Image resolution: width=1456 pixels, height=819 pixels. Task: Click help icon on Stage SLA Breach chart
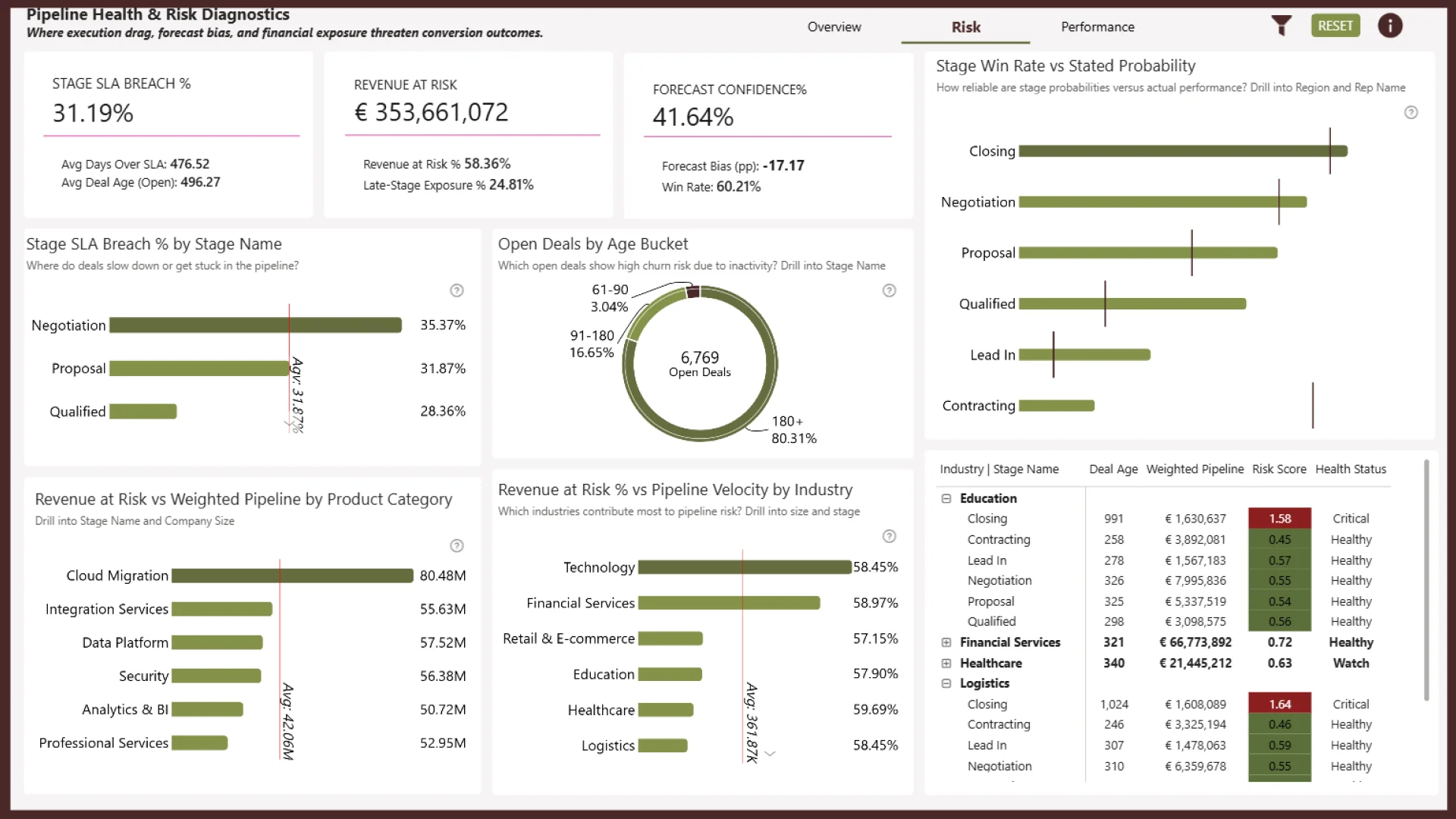coord(457,290)
